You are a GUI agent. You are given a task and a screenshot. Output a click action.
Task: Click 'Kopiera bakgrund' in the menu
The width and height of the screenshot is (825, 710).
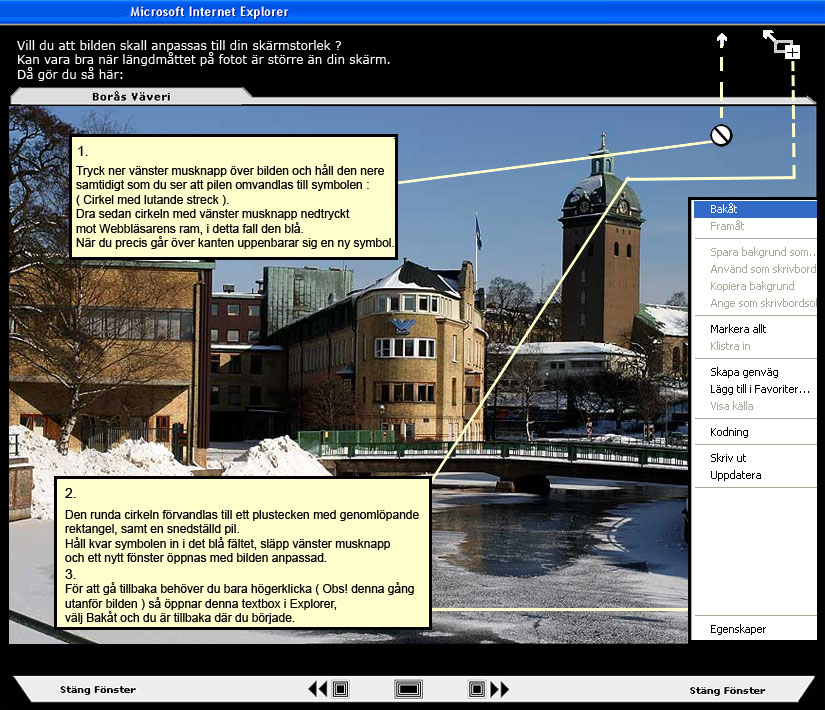tap(755, 286)
